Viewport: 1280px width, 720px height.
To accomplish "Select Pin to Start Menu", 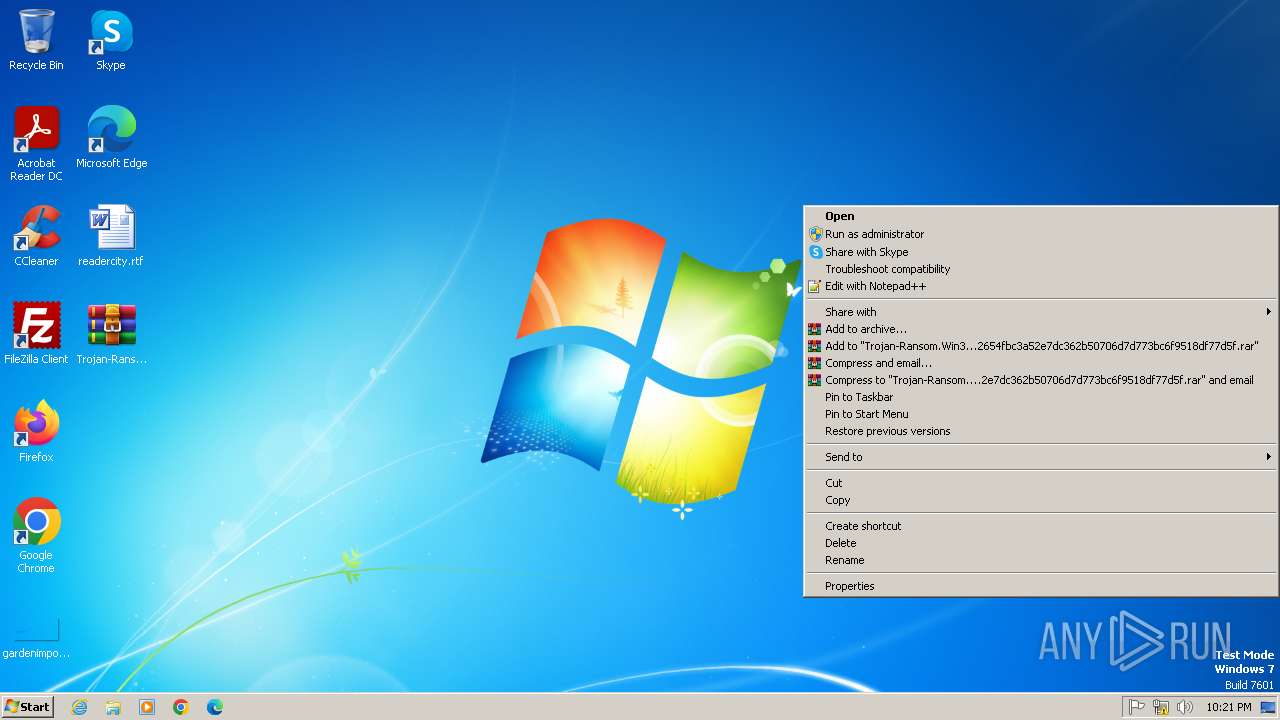I will (1040, 414).
